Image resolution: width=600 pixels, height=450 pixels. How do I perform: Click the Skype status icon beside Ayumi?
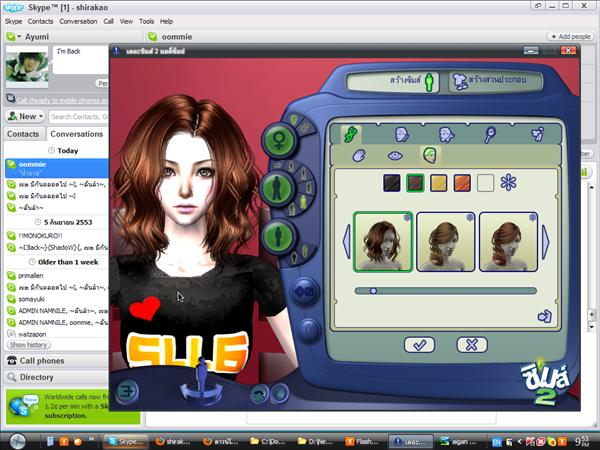(11, 37)
